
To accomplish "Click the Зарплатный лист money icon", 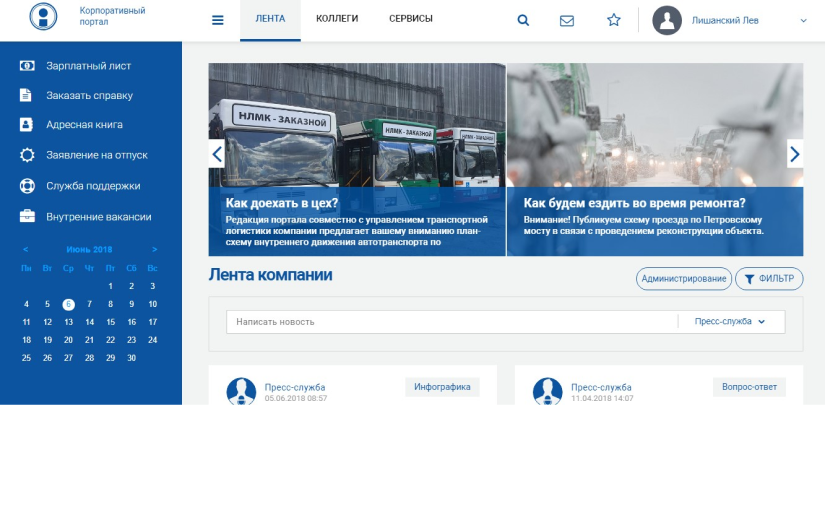I will [x=27, y=66].
